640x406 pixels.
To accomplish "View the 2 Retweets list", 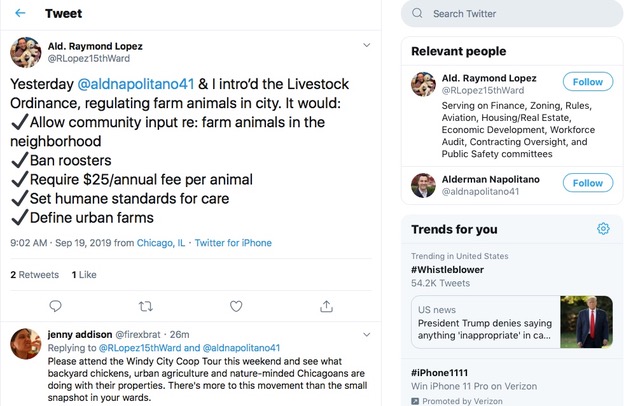I will 35,274.
